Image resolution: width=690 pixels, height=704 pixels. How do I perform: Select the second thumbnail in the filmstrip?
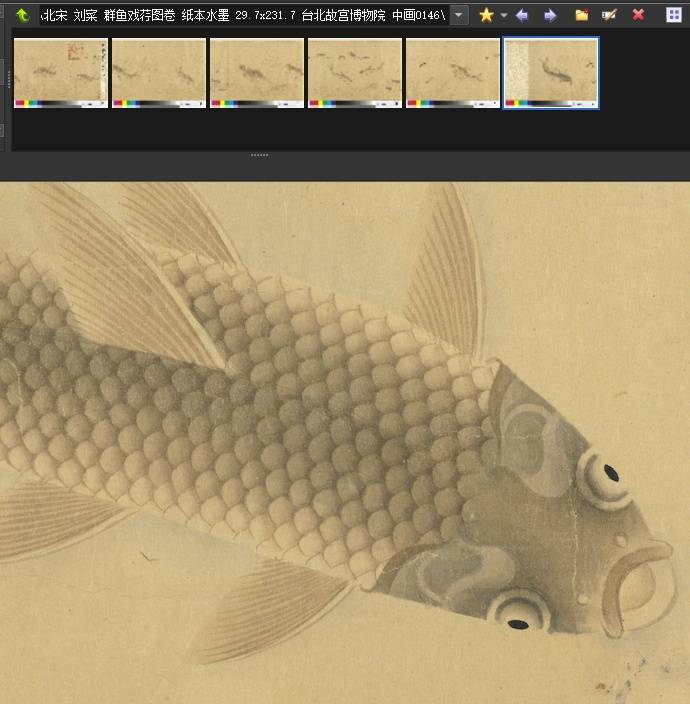click(158, 72)
